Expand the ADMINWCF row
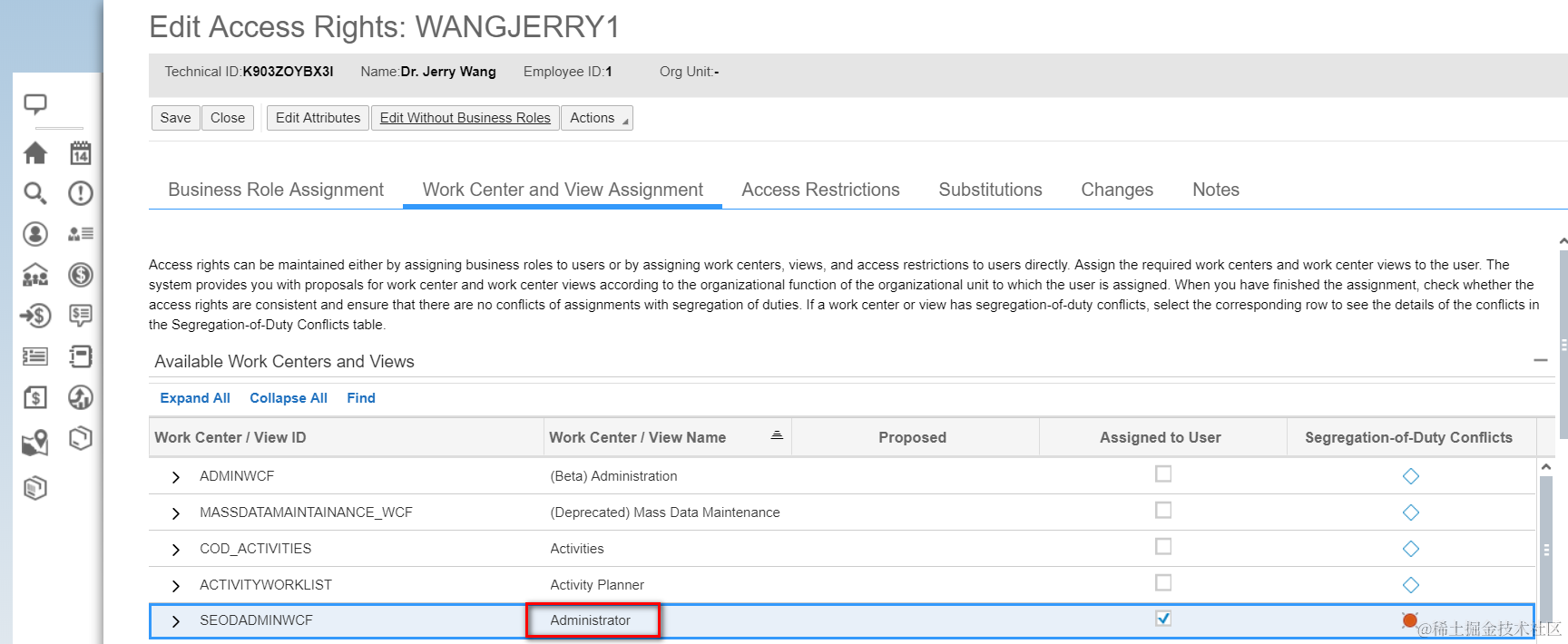 176,477
